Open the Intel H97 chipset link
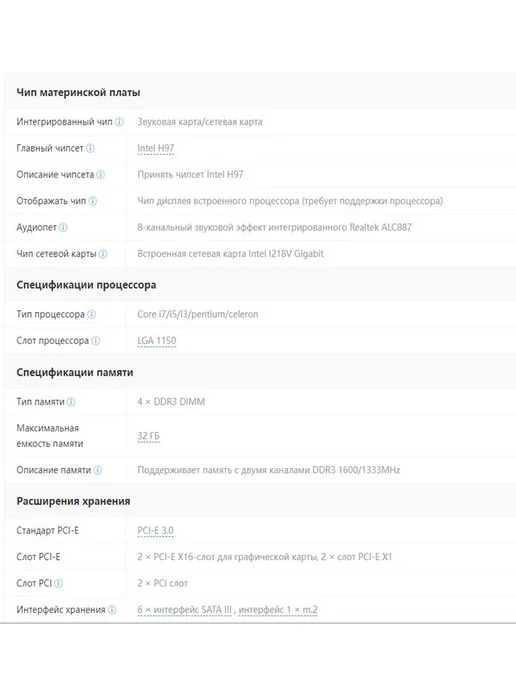Viewport: 516px width, 688px height. [156, 148]
